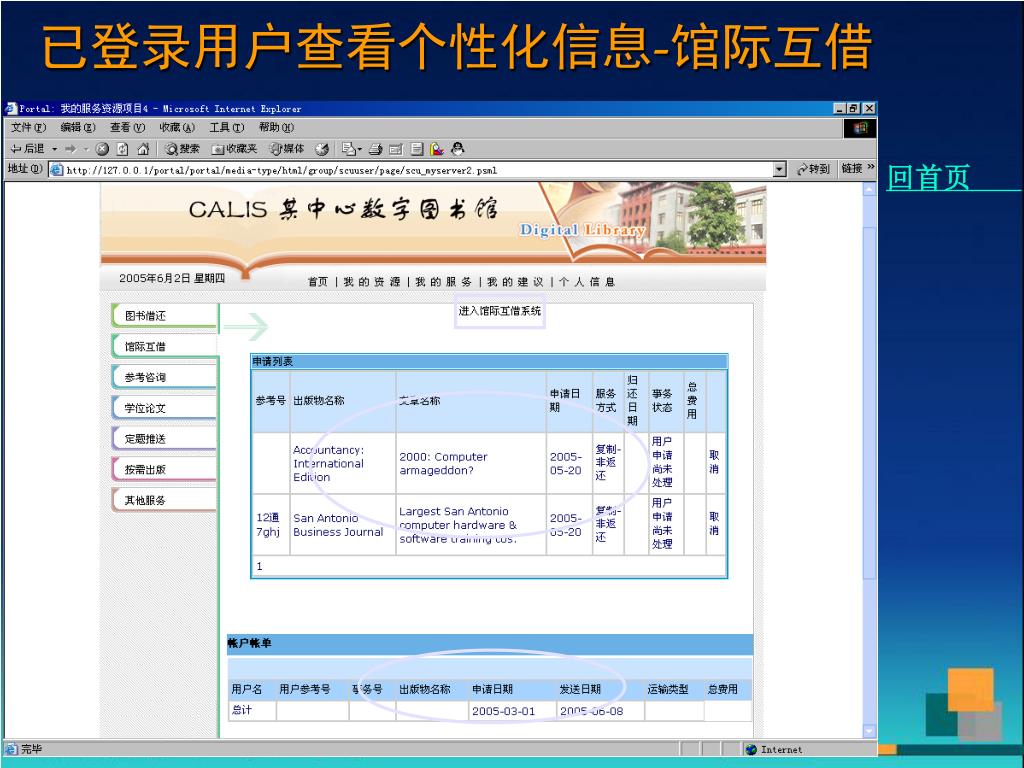Click the browser Back button (后退)
Screen dimensions: 1024x768
(27, 149)
